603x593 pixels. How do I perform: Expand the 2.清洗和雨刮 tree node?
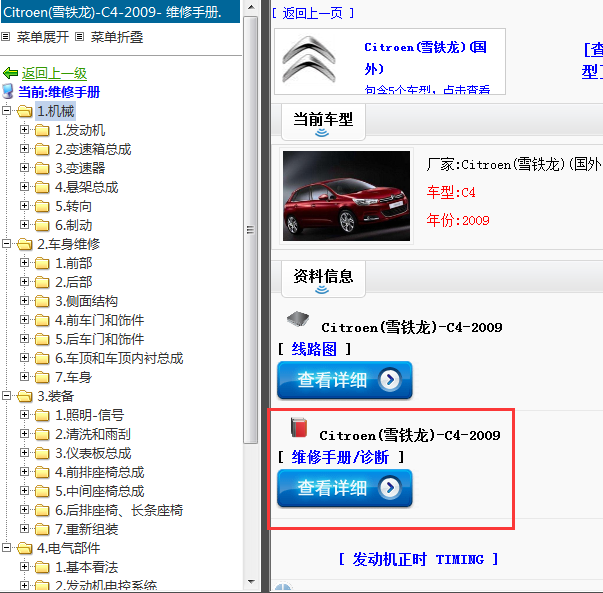pos(24,433)
